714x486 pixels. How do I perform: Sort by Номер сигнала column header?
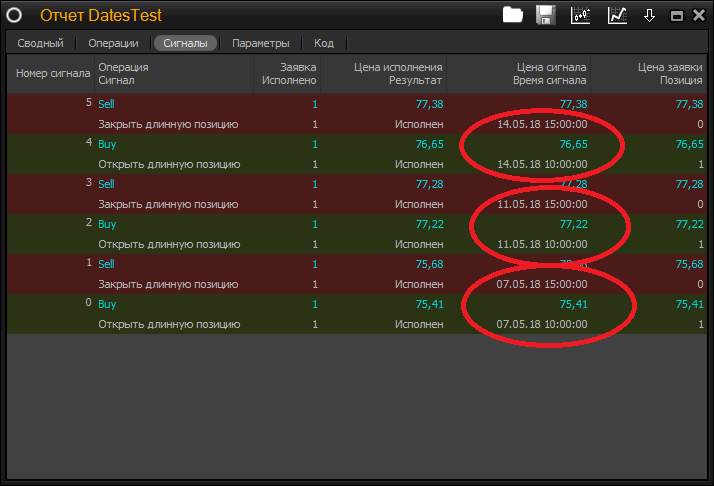(x=52, y=73)
